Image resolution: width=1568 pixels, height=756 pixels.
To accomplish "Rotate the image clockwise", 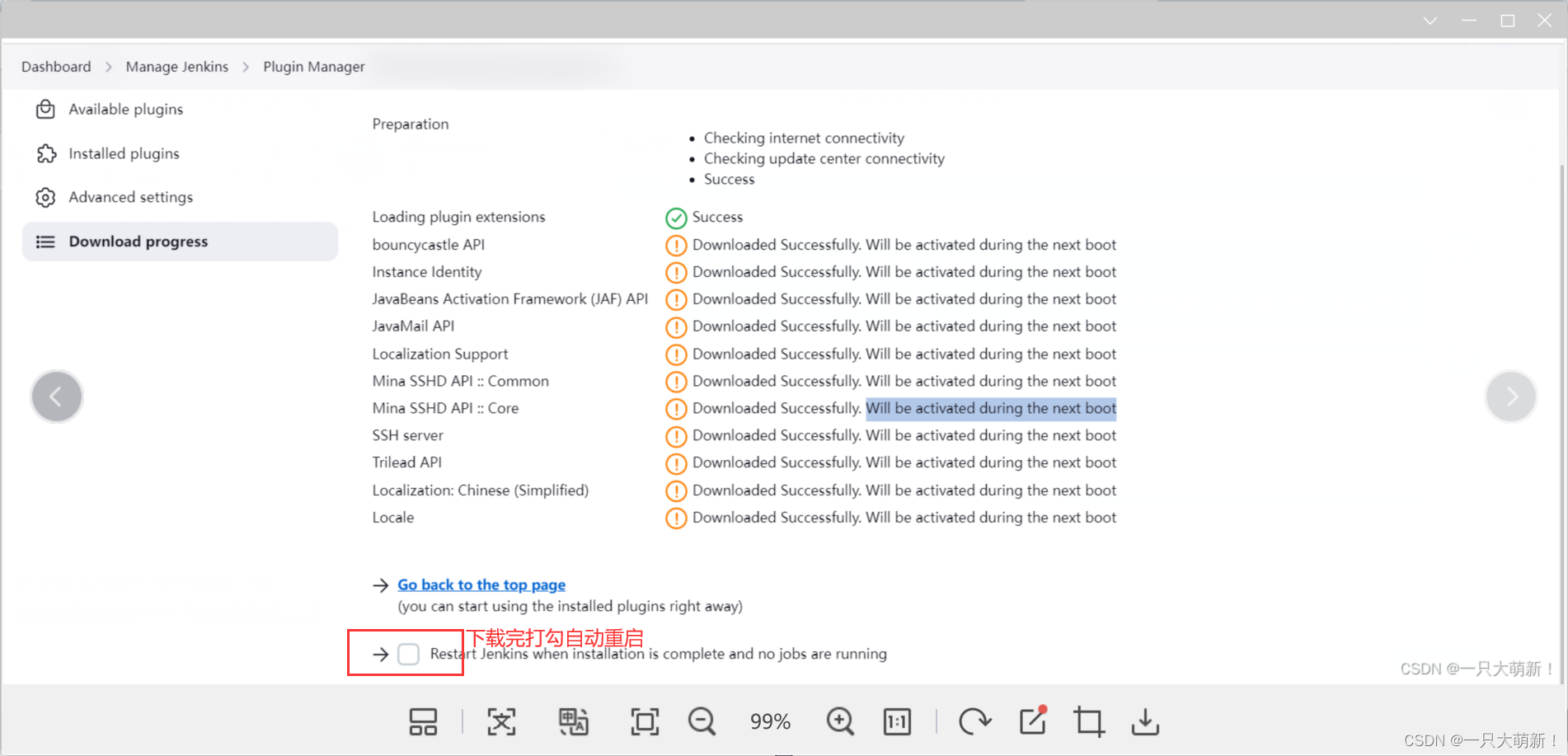I will tap(974, 722).
